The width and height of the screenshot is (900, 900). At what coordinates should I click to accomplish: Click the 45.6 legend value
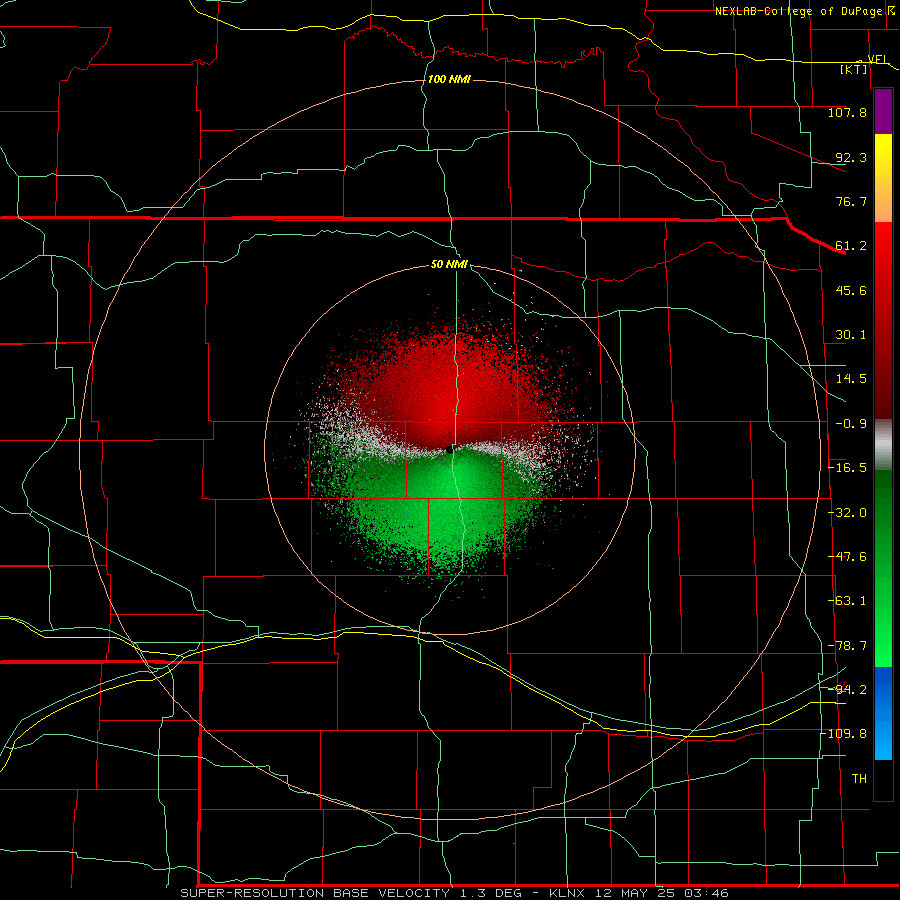(x=851, y=290)
